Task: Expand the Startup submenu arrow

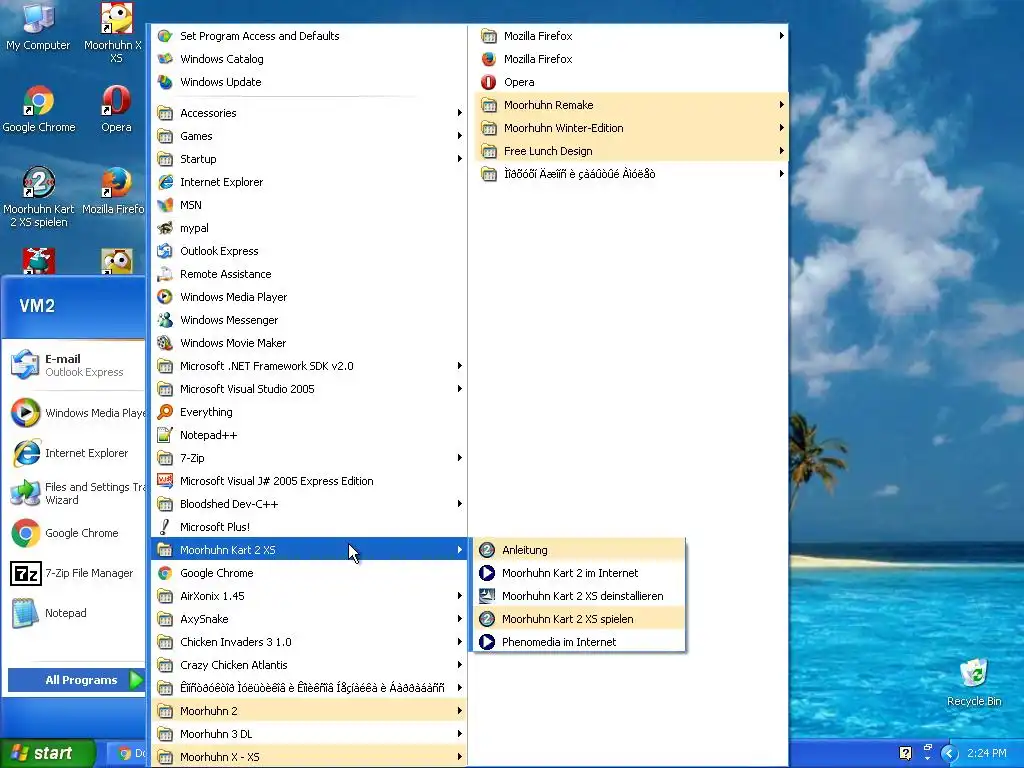Action: (460, 159)
